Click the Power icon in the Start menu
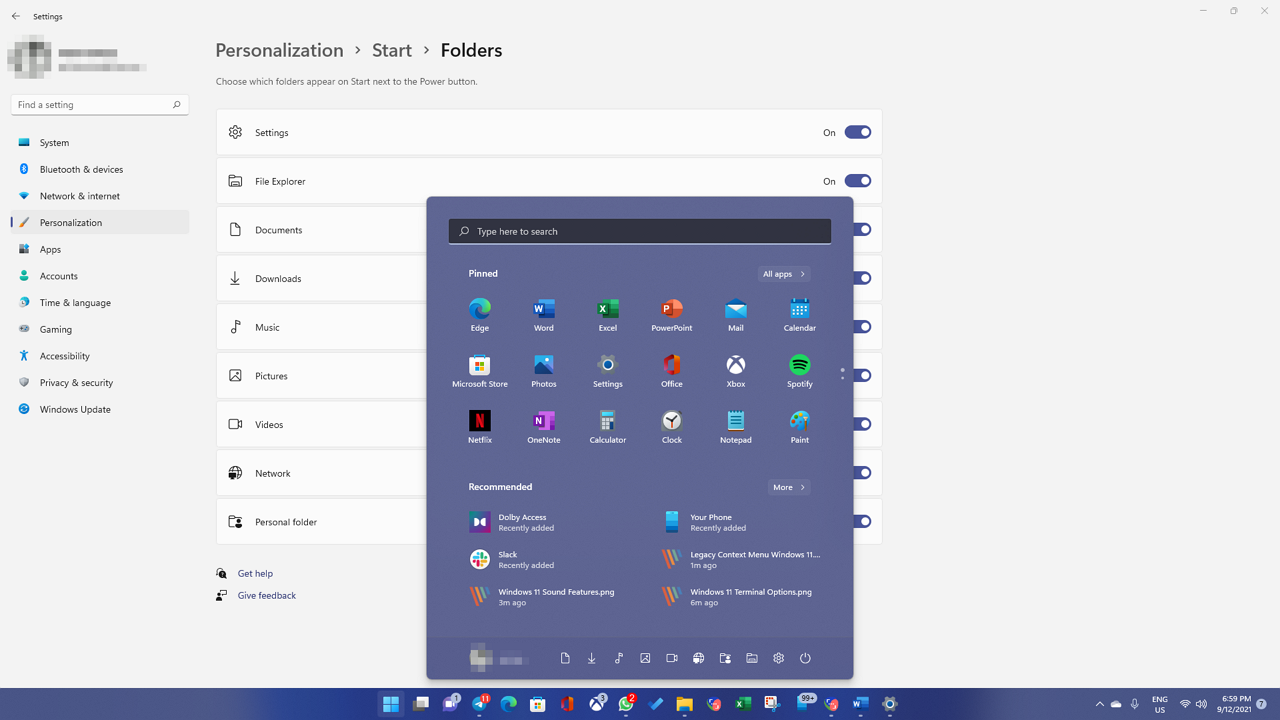This screenshot has height=720, width=1280. pyautogui.click(x=805, y=658)
